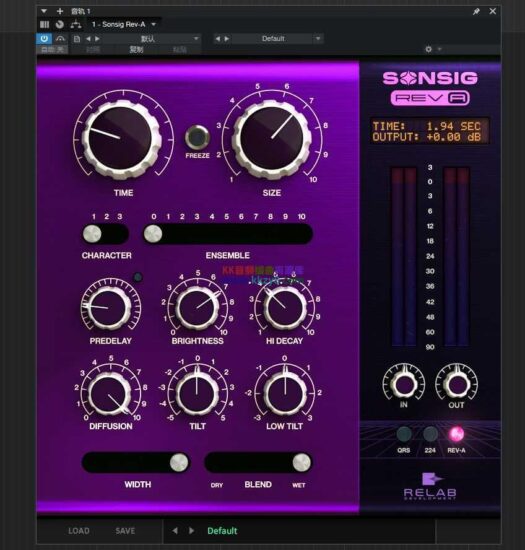Click the DIFFUSION knob
525x550 pixels.
(109, 394)
